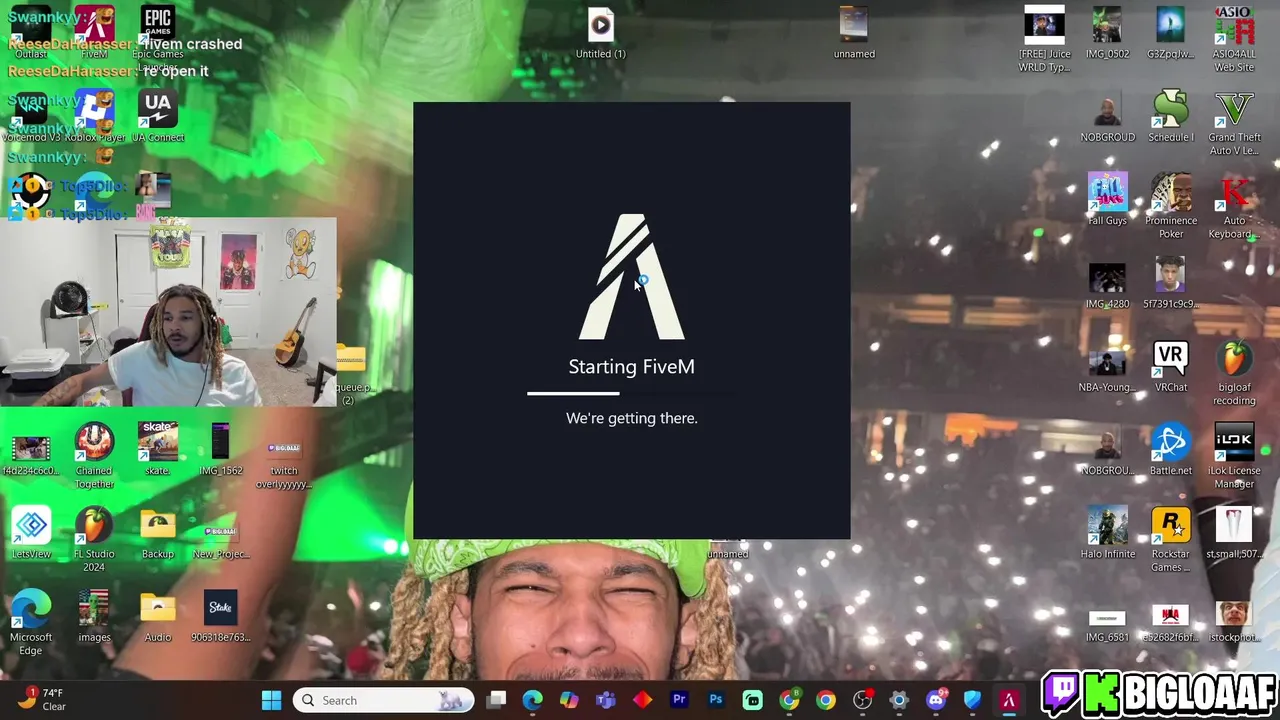This screenshot has width=1280, height=720.
Task: Open Windows Security shield in taskbar
Action: click(972, 700)
